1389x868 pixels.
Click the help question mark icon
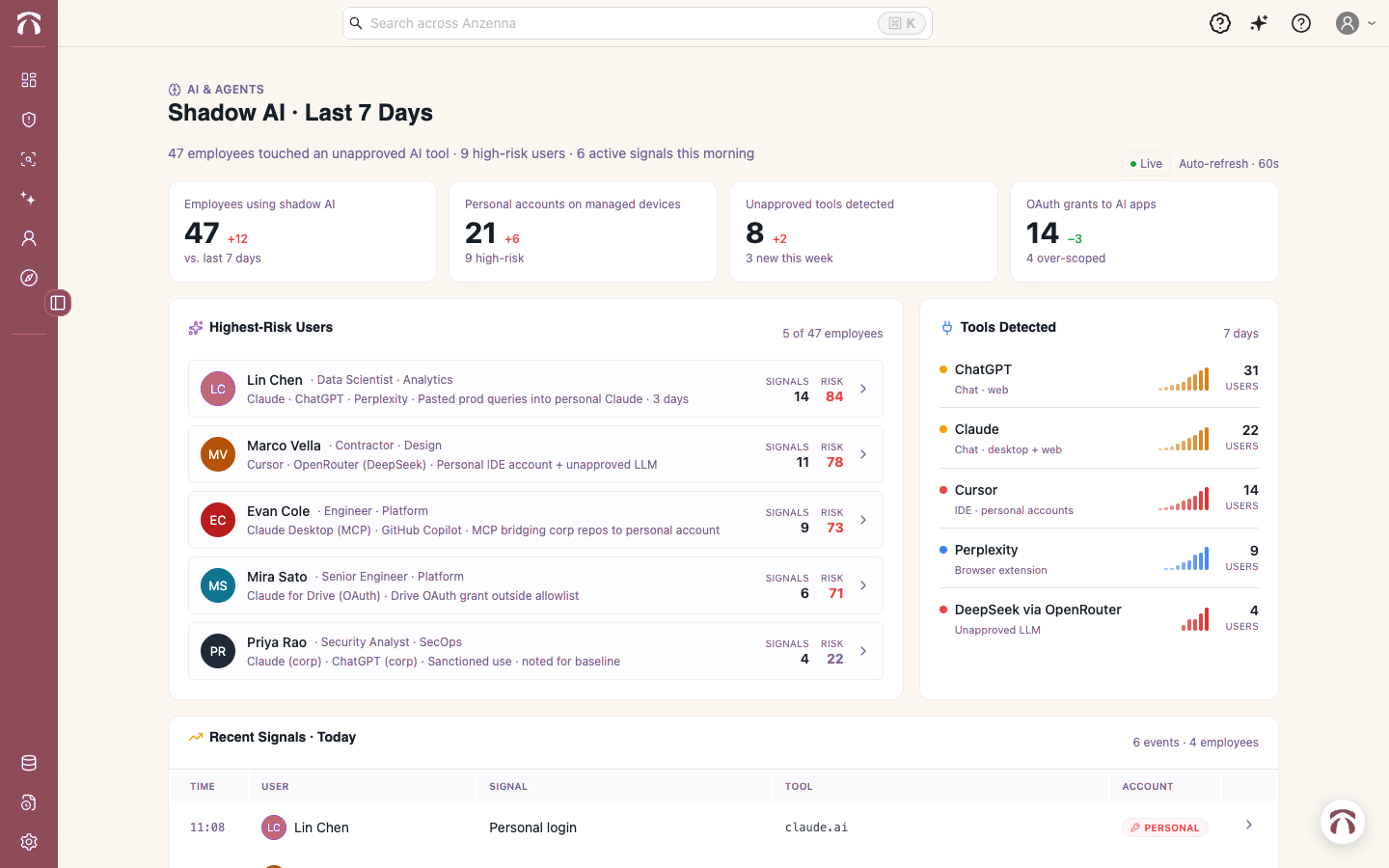1301,23
